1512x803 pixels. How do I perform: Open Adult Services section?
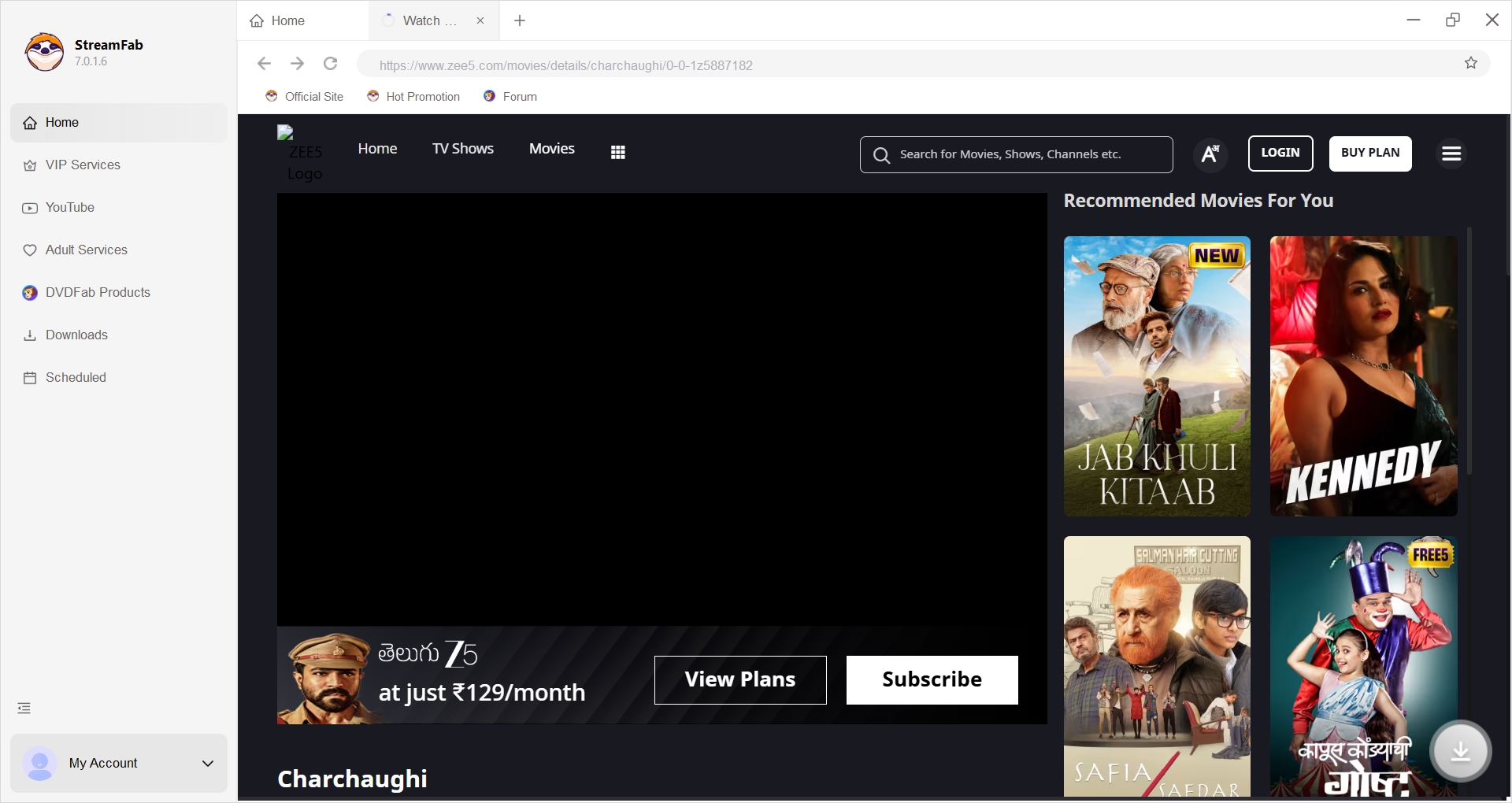tap(86, 250)
